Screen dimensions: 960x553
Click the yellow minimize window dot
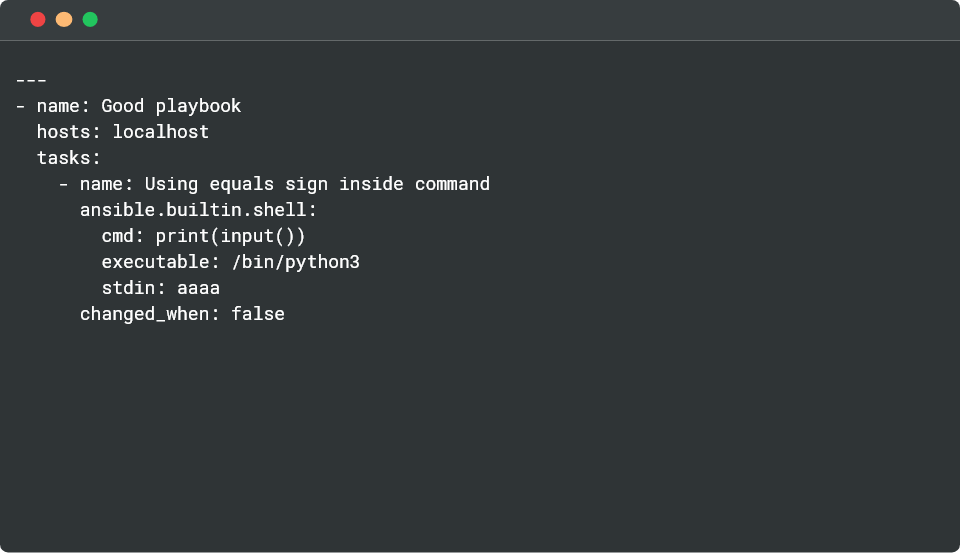point(64,19)
